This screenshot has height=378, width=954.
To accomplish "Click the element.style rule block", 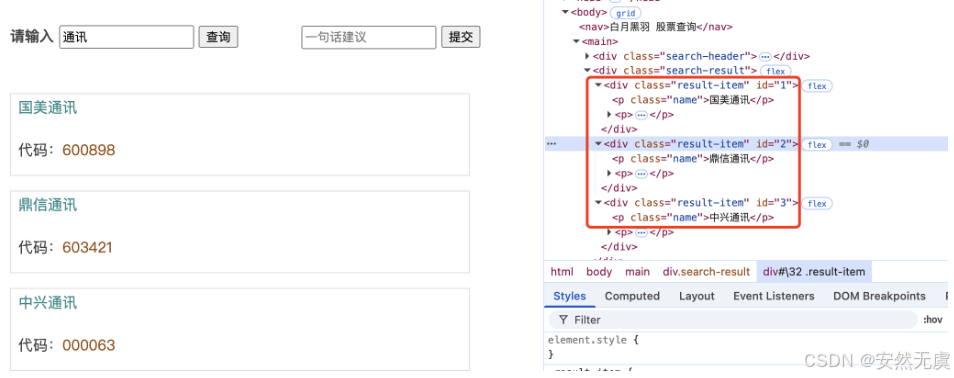I will [x=593, y=347].
